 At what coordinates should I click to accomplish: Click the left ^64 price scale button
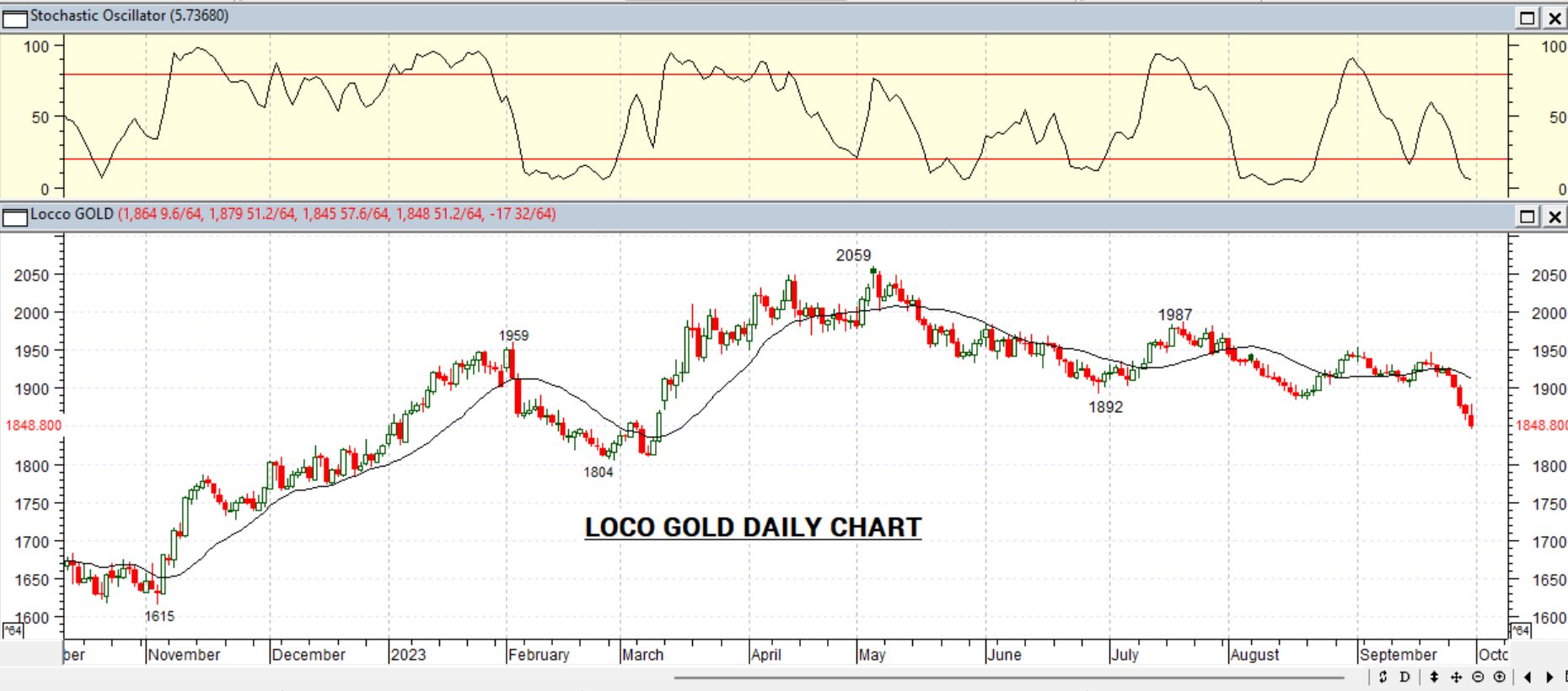[13, 630]
